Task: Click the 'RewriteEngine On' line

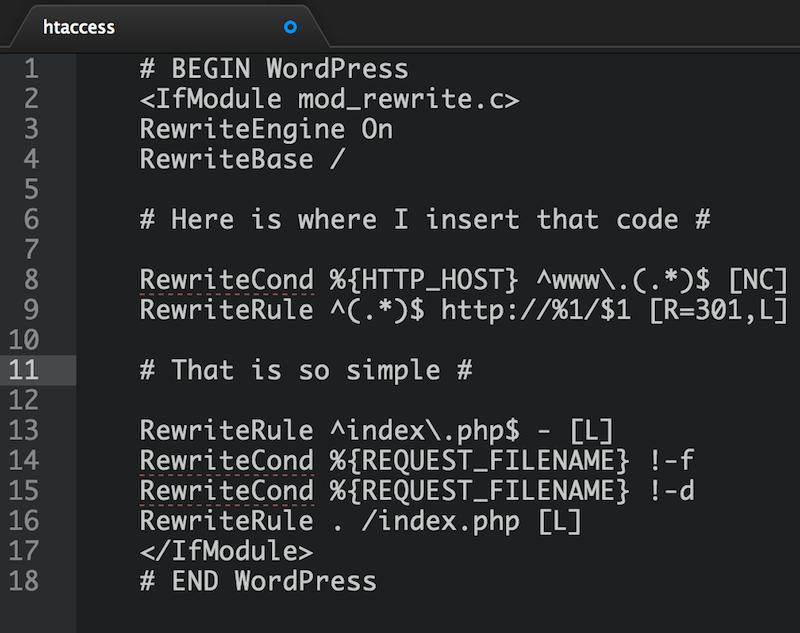Action: tap(266, 129)
